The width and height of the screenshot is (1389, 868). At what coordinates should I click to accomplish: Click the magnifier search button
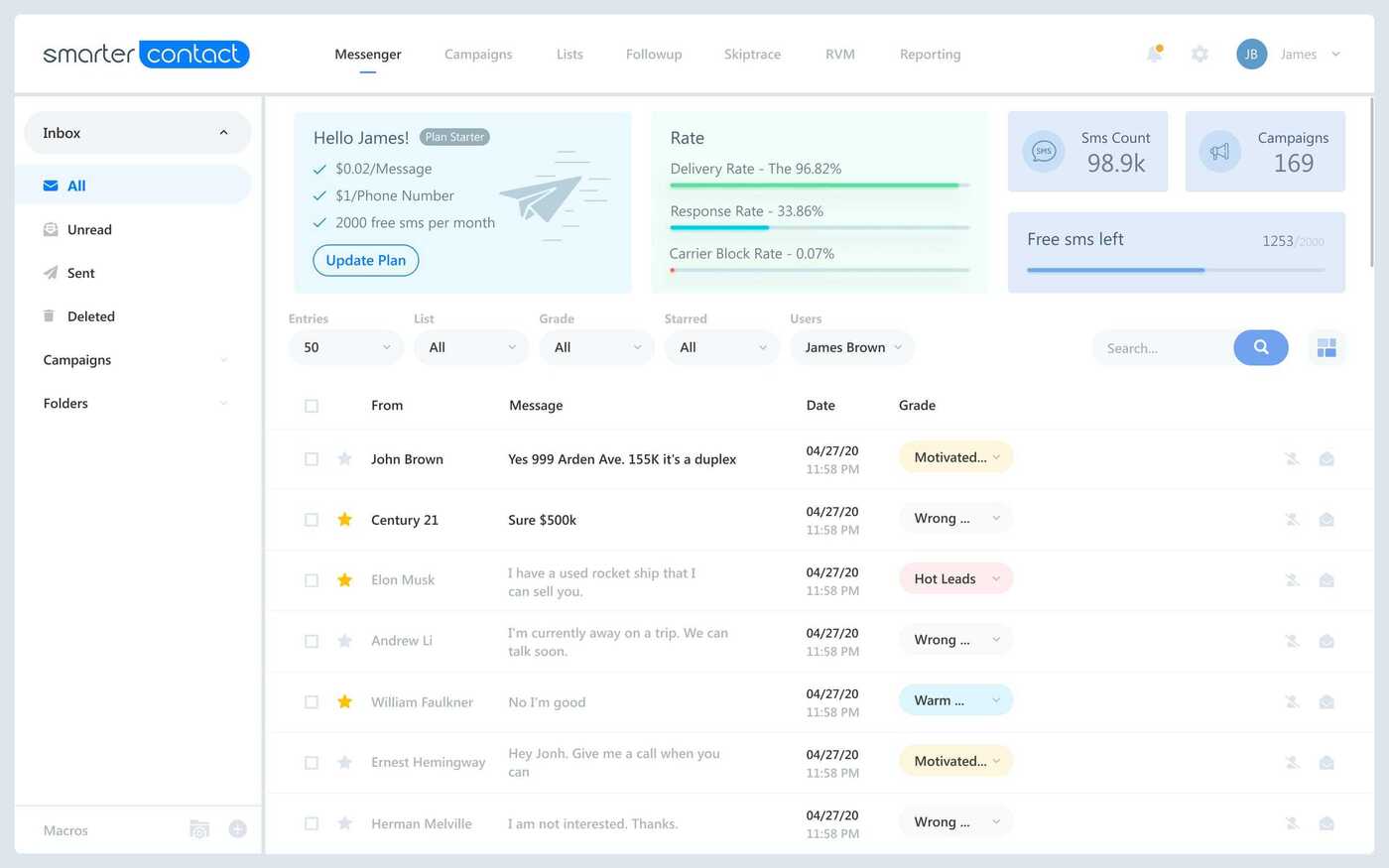click(x=1261, y=347)
